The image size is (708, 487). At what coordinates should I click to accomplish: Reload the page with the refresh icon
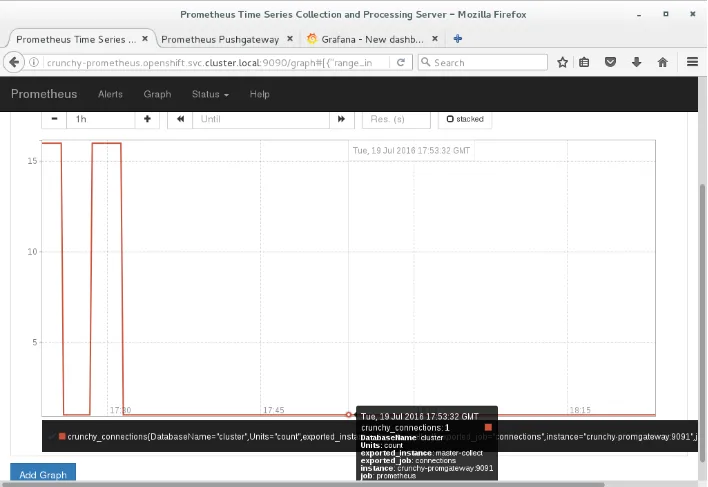coord(401,62)
